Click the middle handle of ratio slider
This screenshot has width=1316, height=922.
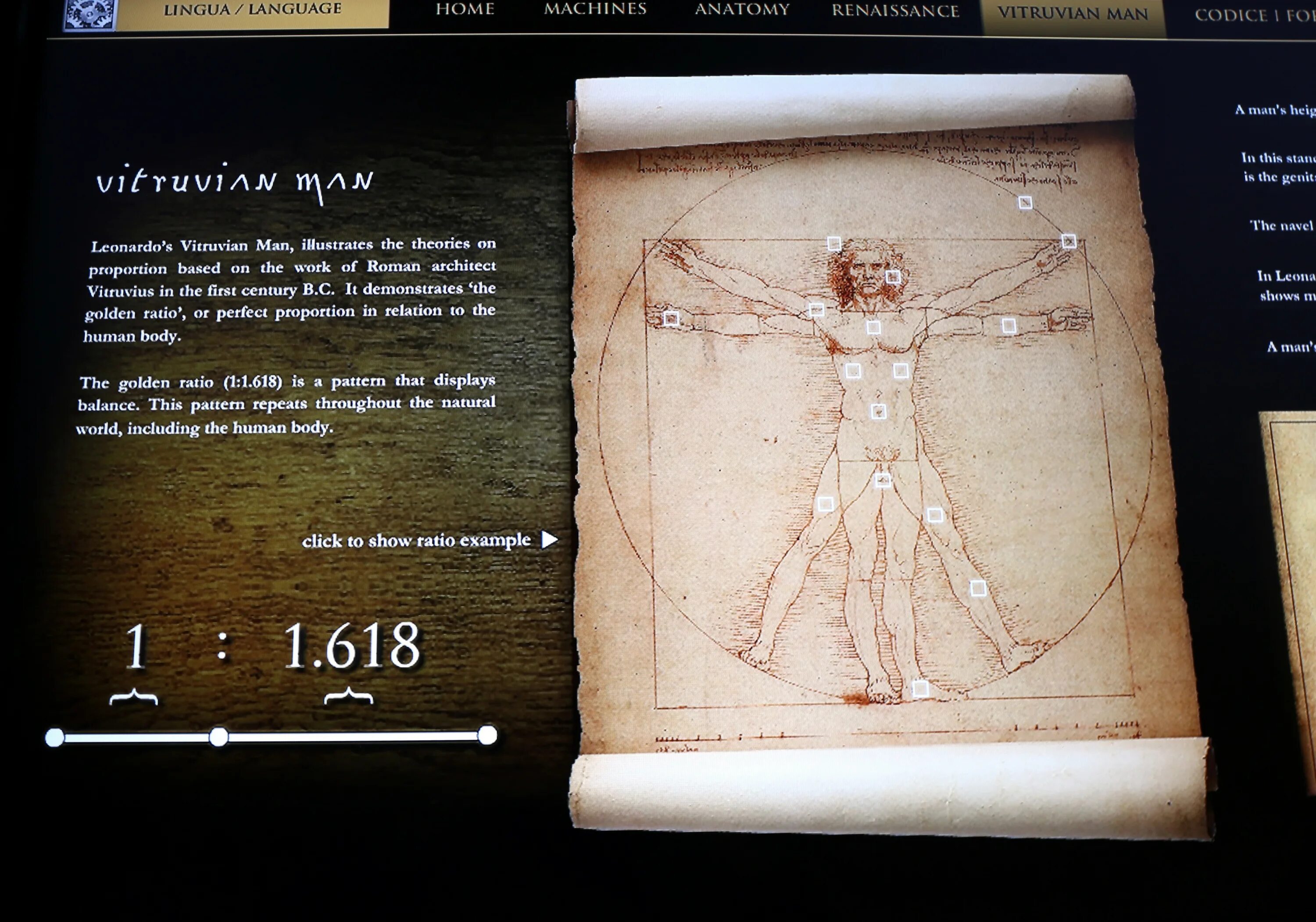pyautogui.click(x=218, y=737)
